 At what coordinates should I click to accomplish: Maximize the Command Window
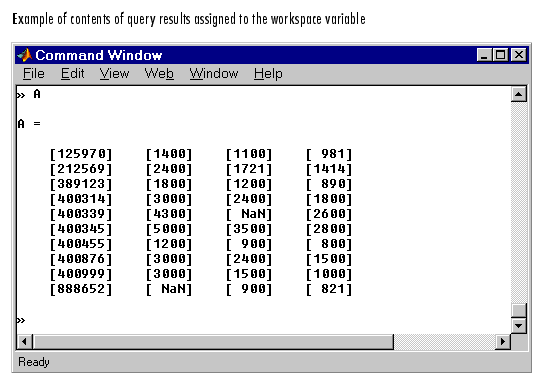[500, 55]
